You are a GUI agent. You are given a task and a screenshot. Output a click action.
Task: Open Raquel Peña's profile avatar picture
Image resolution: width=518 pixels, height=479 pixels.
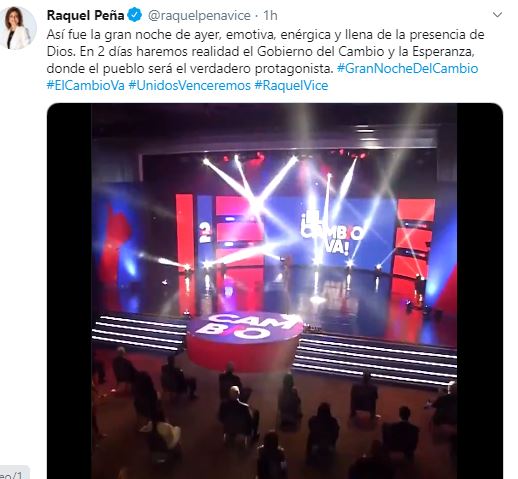point(18,28)
